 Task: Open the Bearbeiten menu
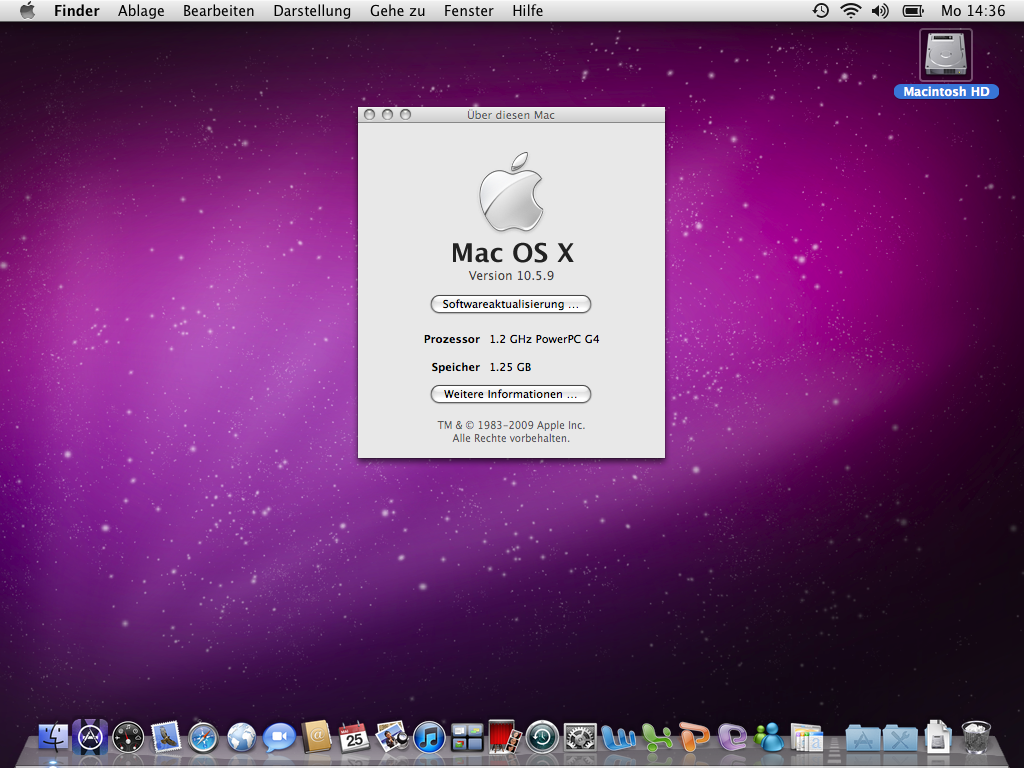(x=218, y=10)
